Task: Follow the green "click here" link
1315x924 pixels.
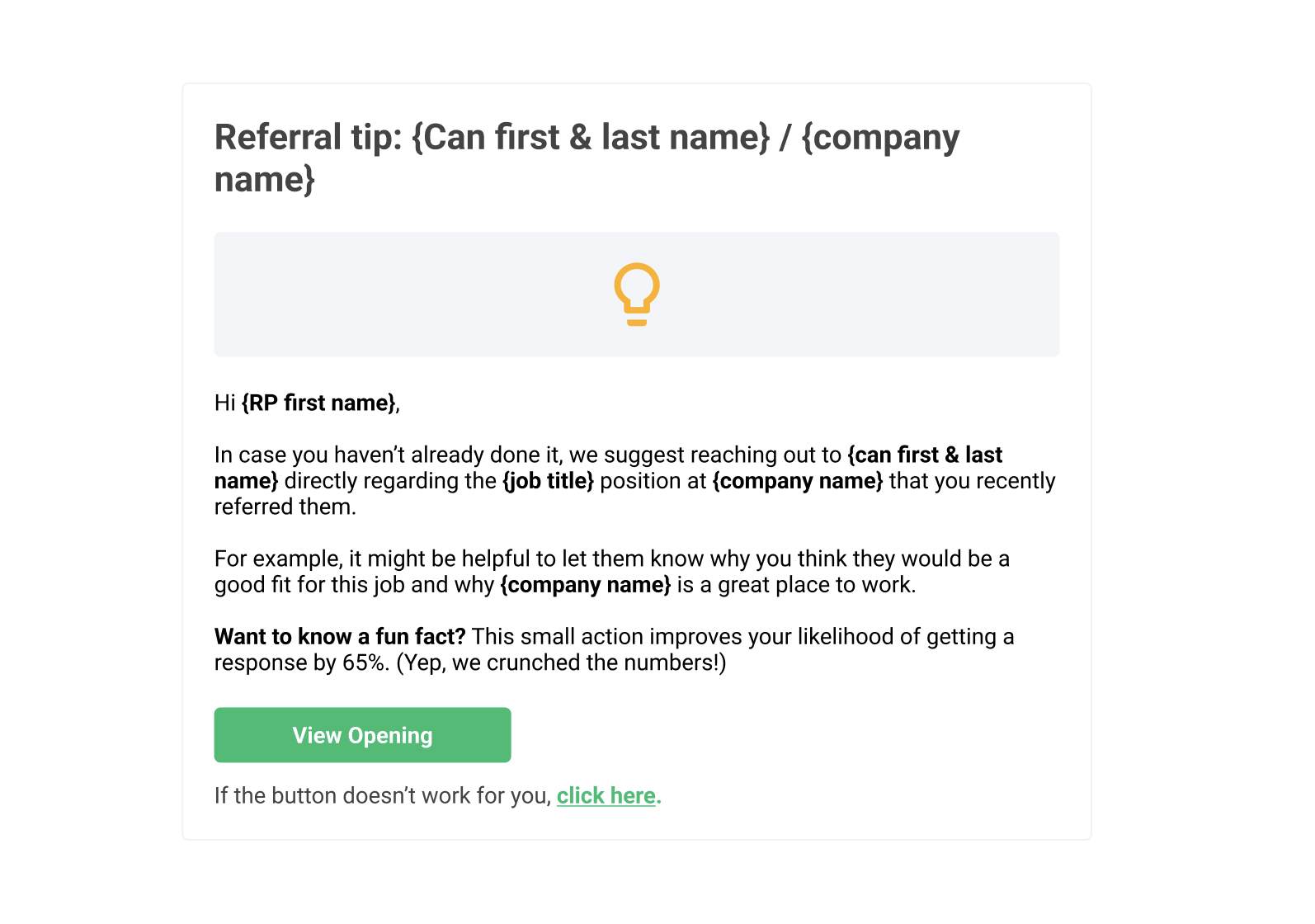Action: point(606,795)
